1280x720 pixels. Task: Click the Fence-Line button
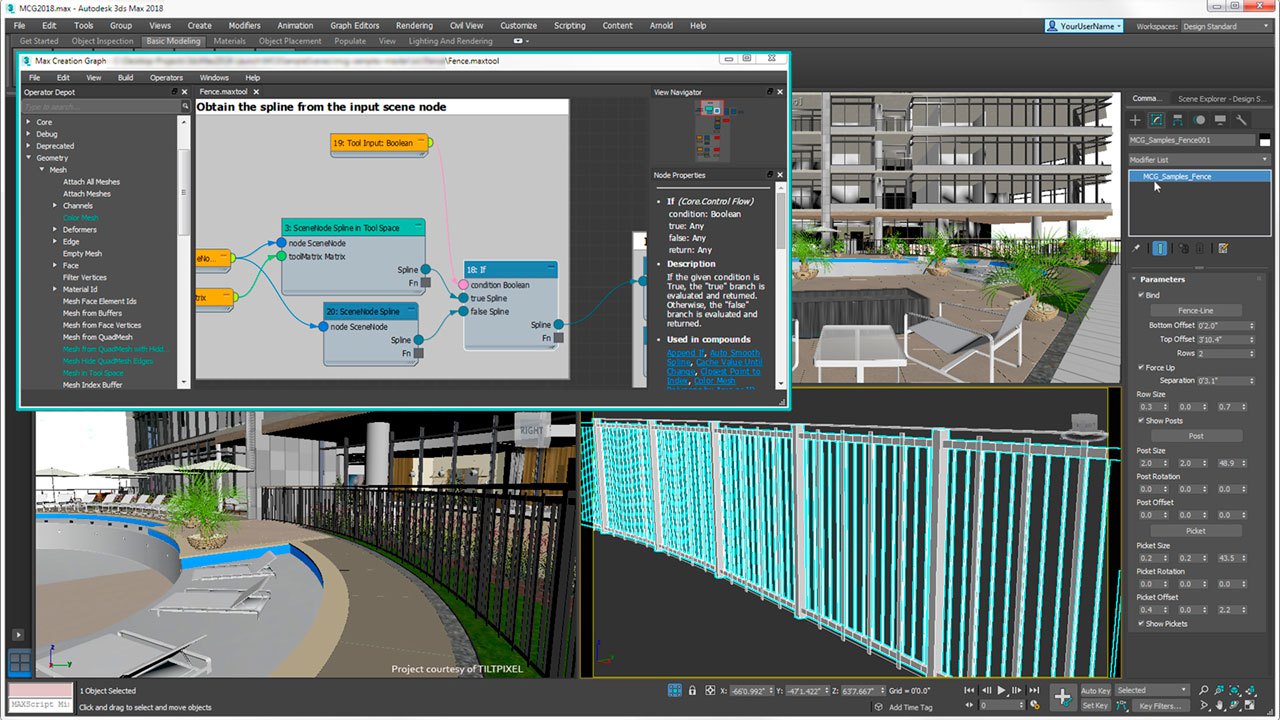(x=1196, y=310)
